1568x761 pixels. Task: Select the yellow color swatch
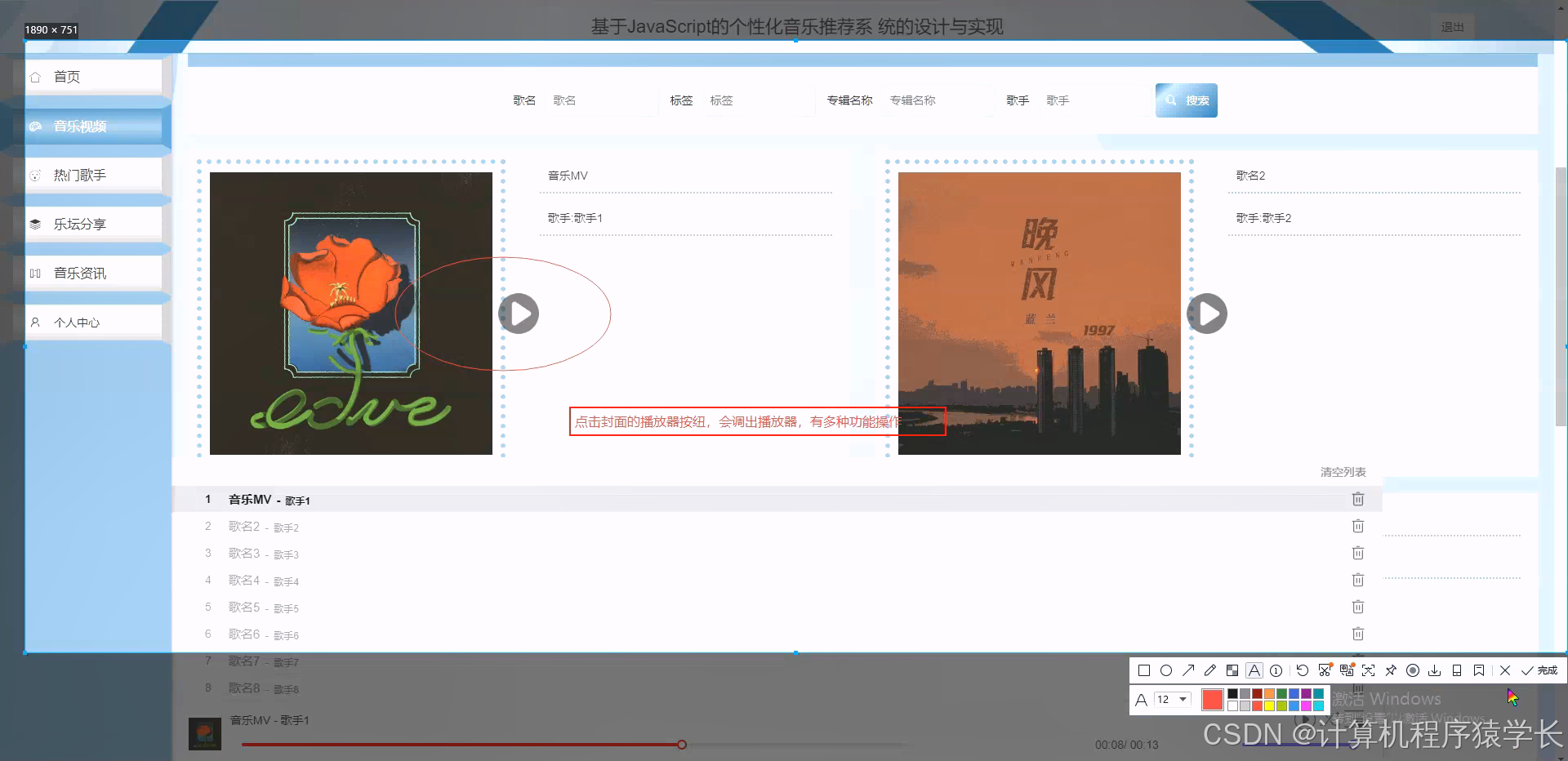(1271, 705)
